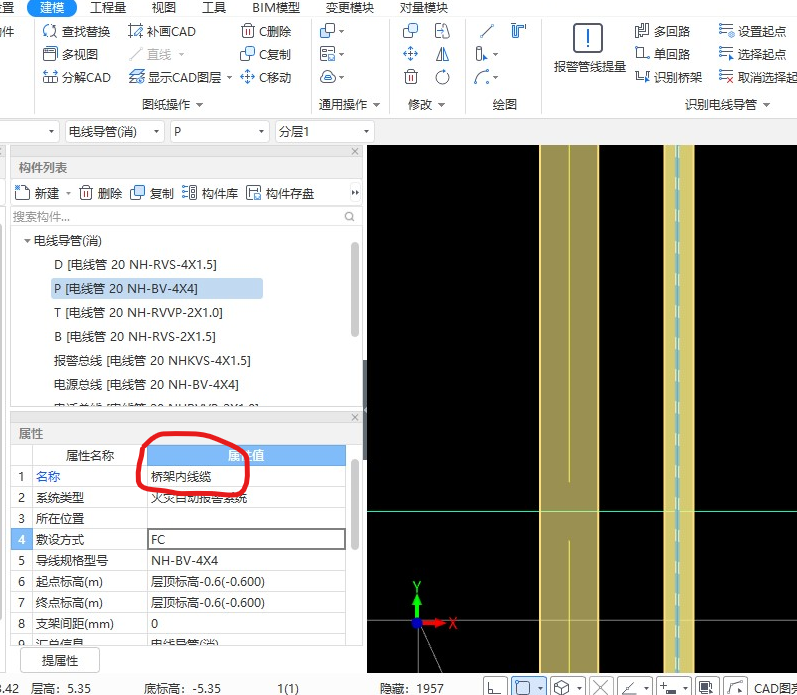Toggle the rectangle selection status icon
The height and width of the screenshot is (695, 797).
tap(523, 687)
